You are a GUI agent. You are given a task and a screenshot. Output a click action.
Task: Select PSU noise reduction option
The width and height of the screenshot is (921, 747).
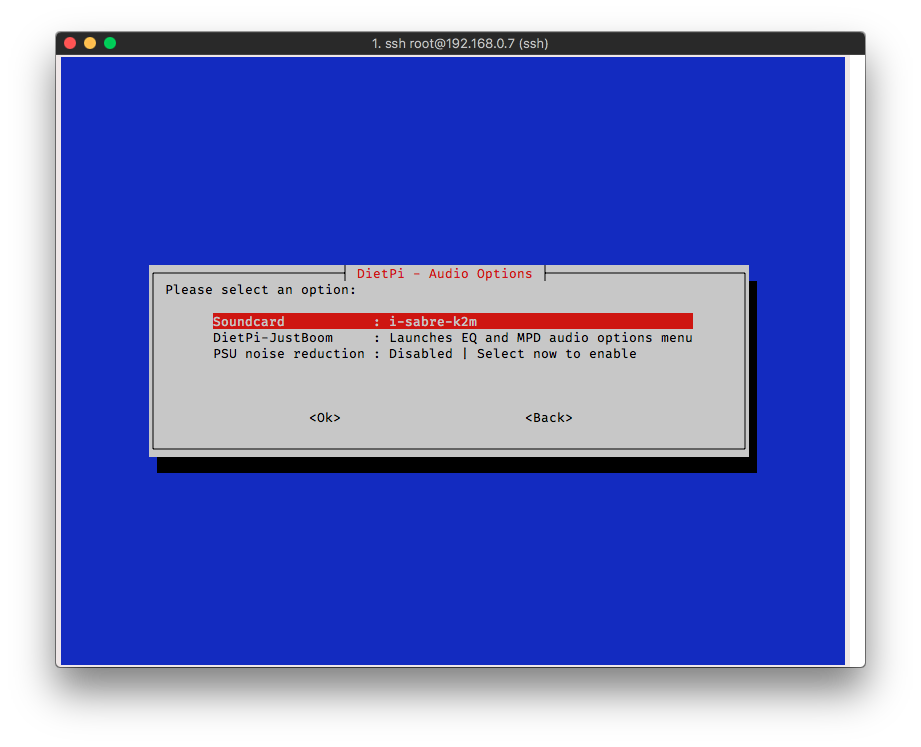[x=425, y=354]
